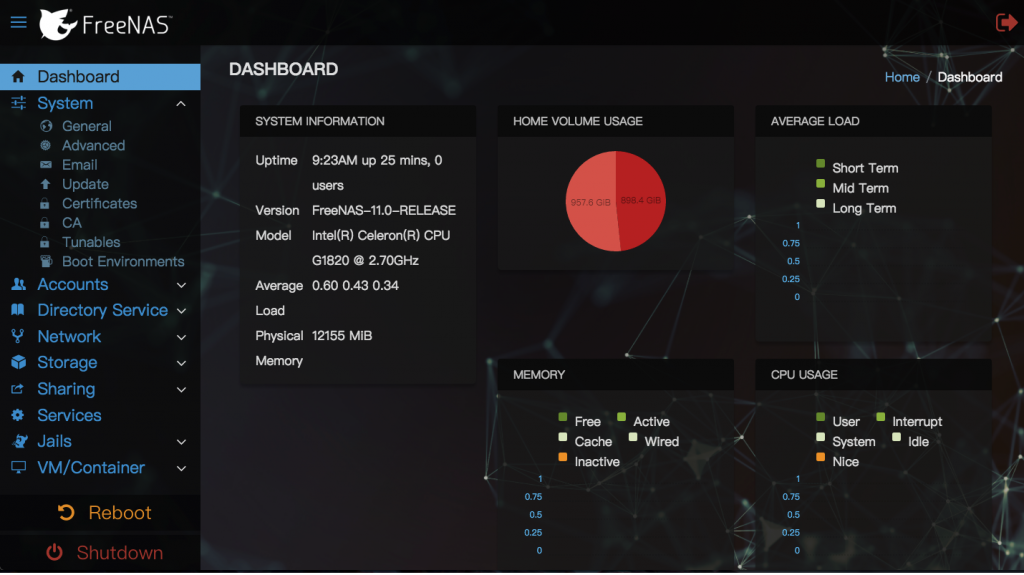Open Certificates under System
Screen dimensions: 1024x575
[x=99, y=204]
